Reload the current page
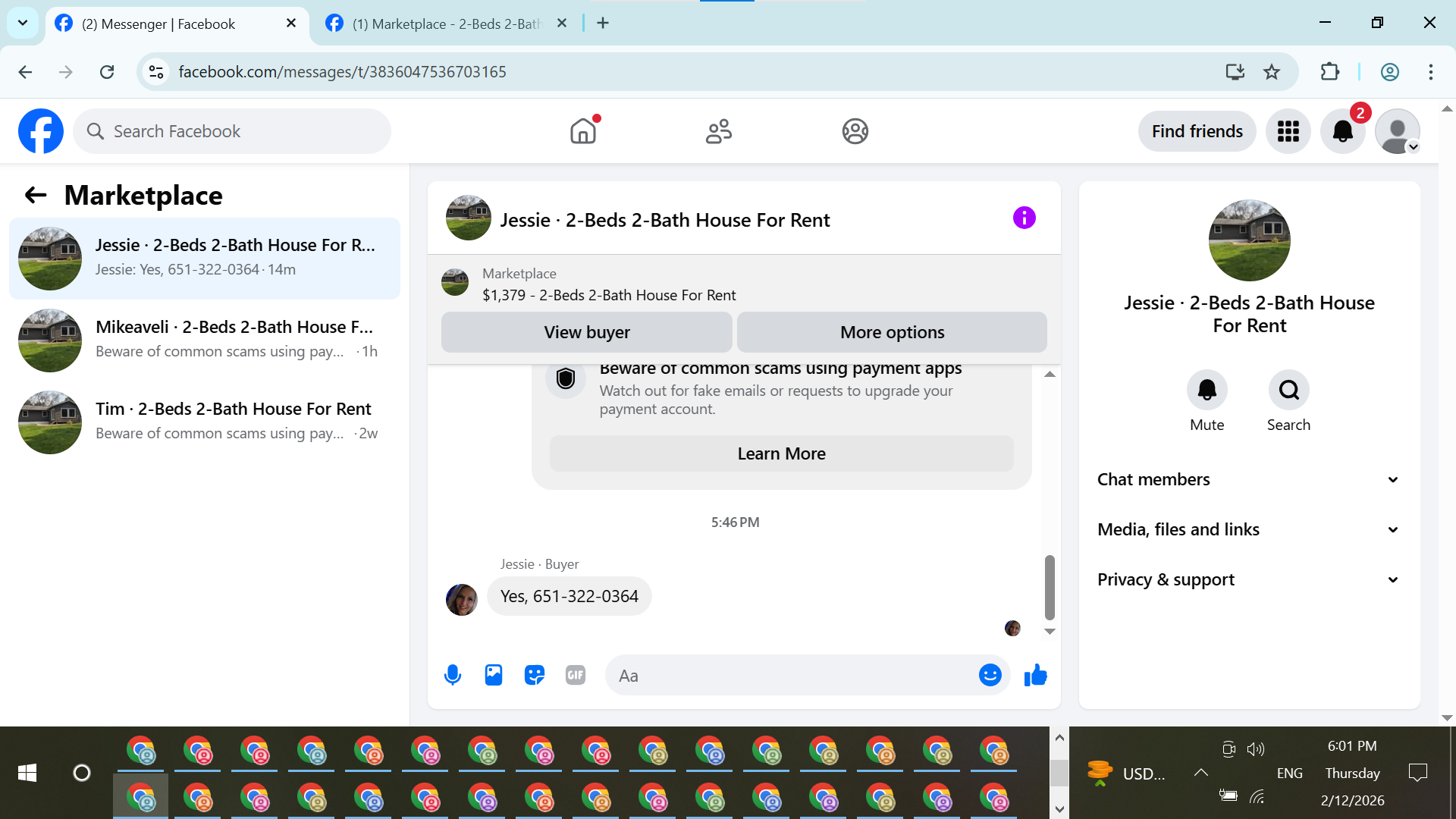 [107, 72]
